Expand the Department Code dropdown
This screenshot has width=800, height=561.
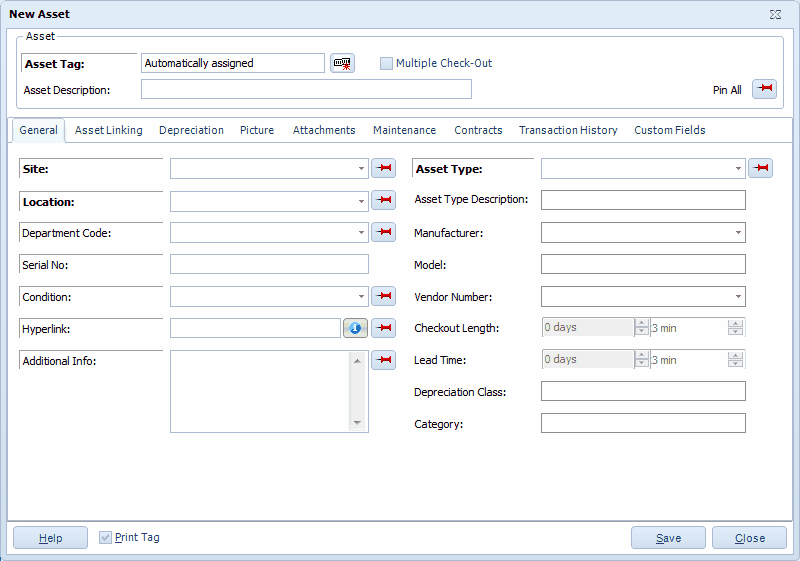pos(361,233)
